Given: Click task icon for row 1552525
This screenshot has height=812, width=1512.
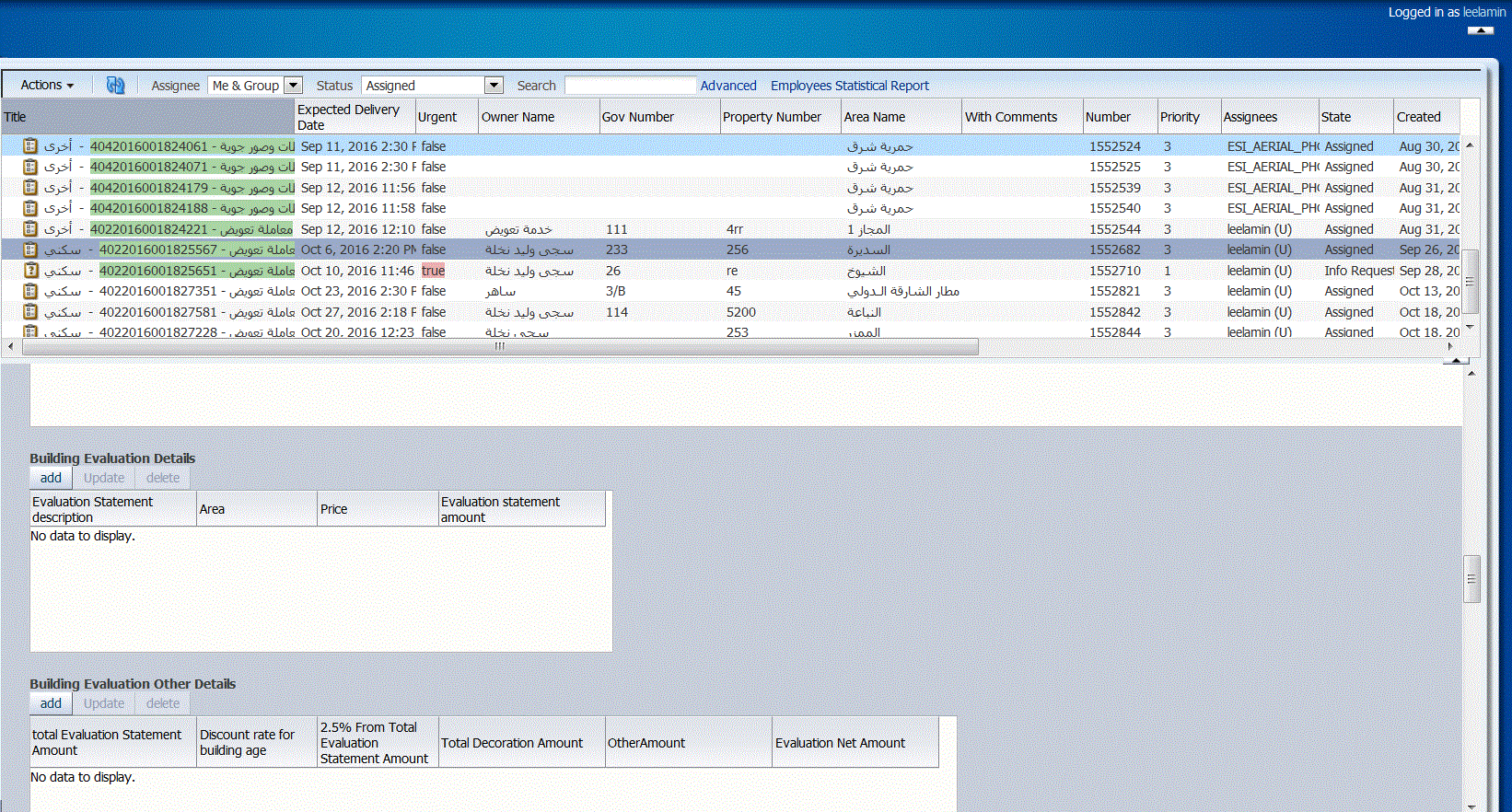Looking at the screenshot, I should (x=30, y=167).
